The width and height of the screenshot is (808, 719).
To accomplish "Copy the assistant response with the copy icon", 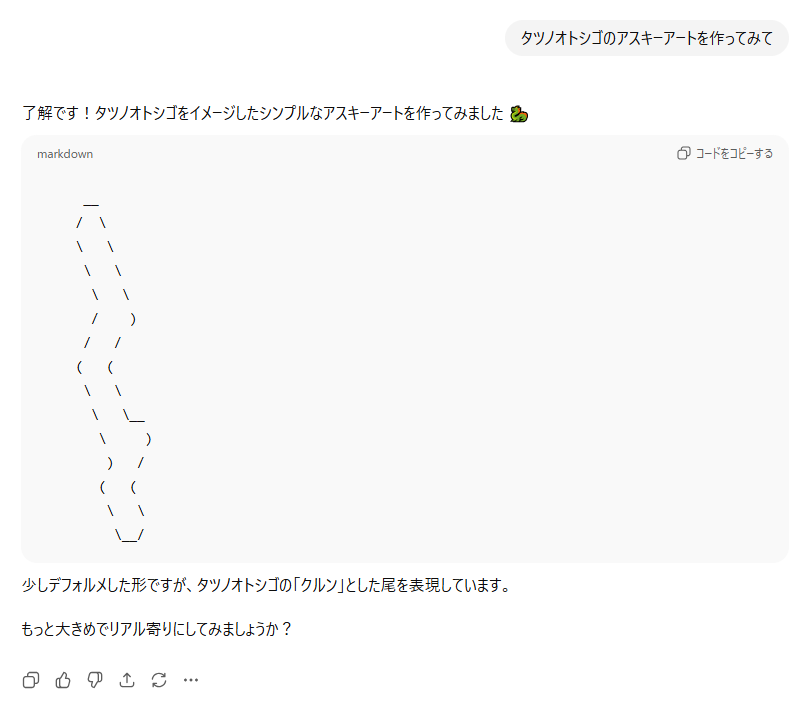I will pos(31,680).
